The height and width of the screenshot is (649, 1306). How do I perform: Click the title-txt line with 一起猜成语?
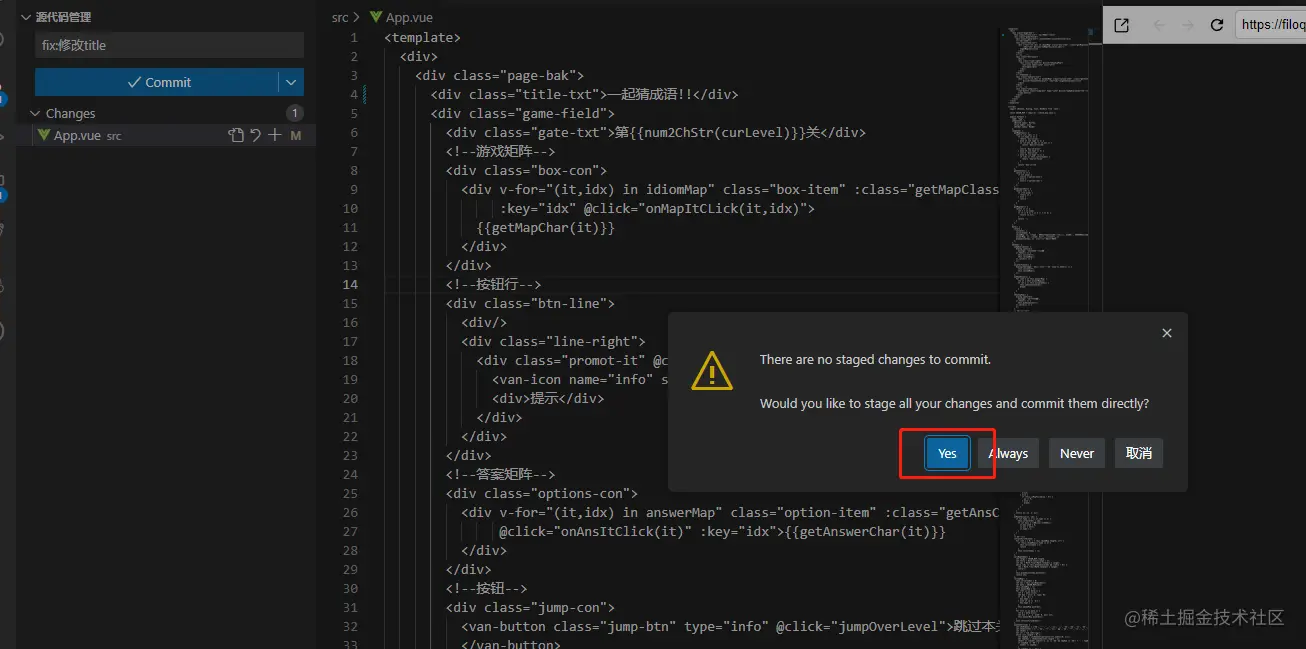[x=584, y=94]
